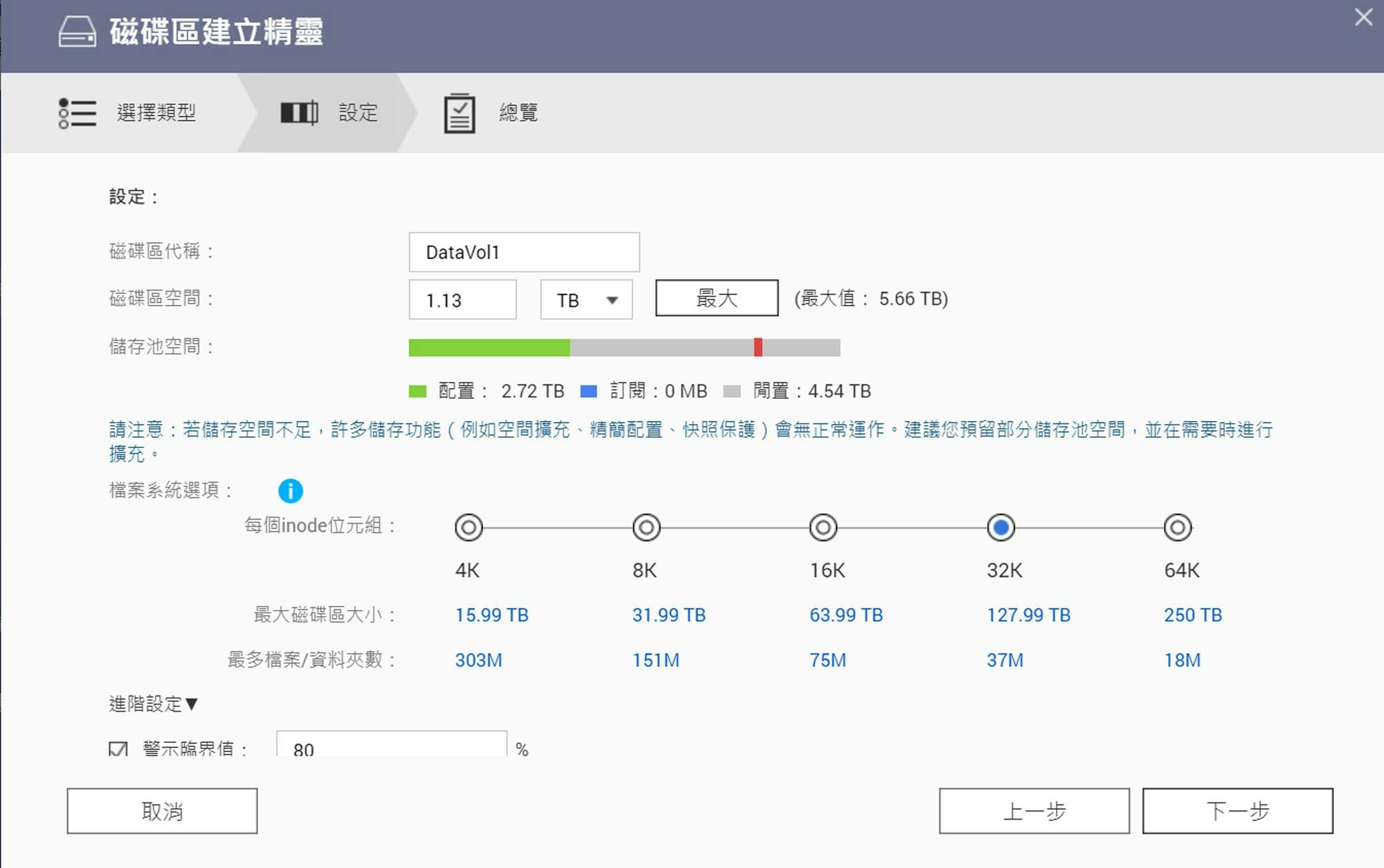1384x868 pixels.
Task: Open the TB unit dropdown
Action: coord(586,299)
